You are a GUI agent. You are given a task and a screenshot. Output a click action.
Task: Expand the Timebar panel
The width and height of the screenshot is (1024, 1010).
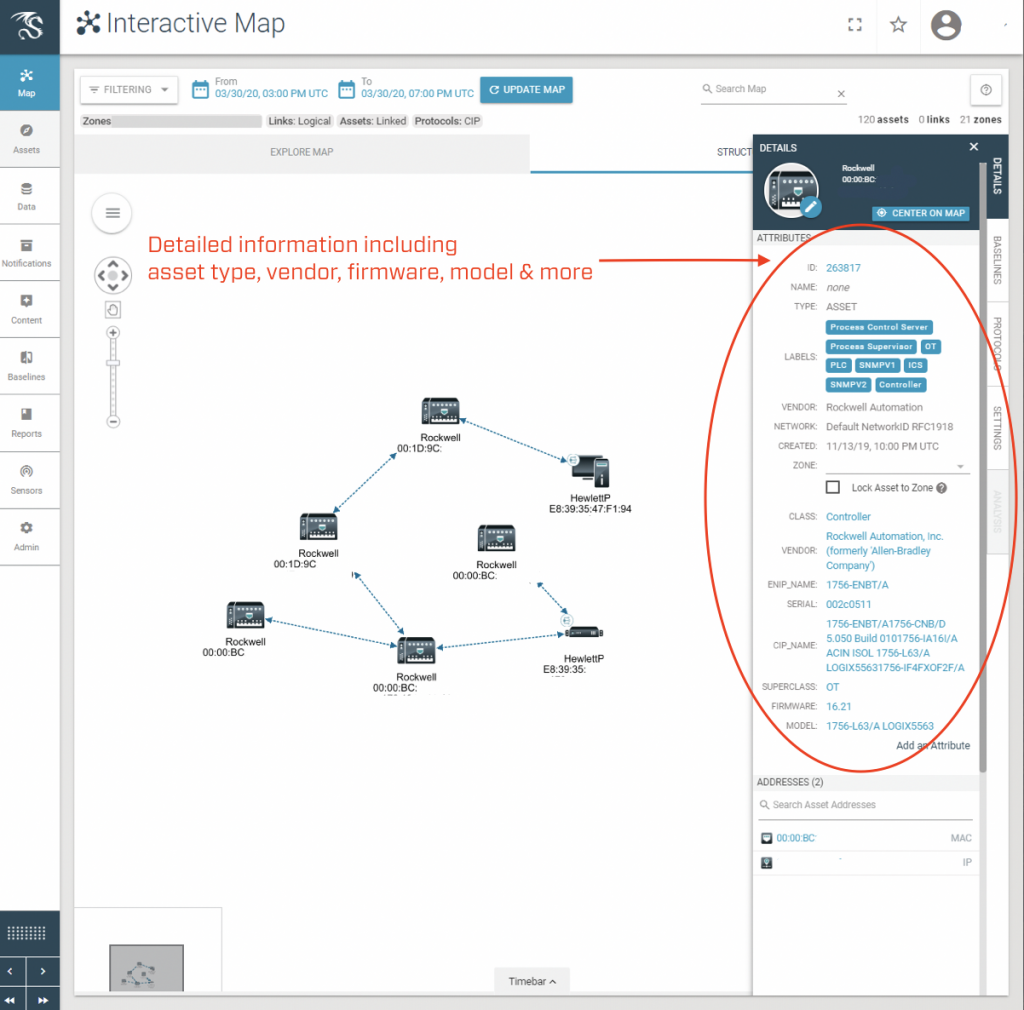click(532, 981)
